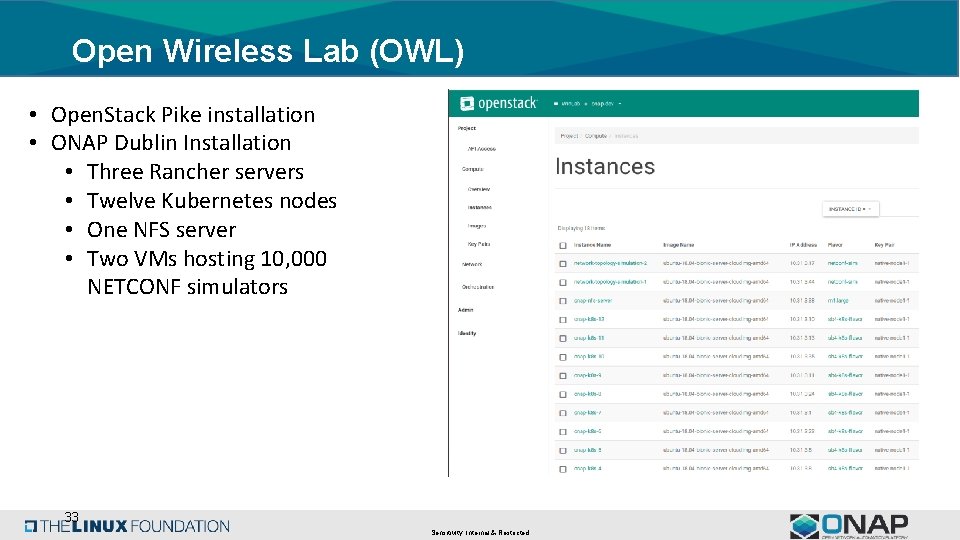Screen dimensions: 960x540
Task: Click The Linux Foundation logo
Action: (x=127, y=526)
